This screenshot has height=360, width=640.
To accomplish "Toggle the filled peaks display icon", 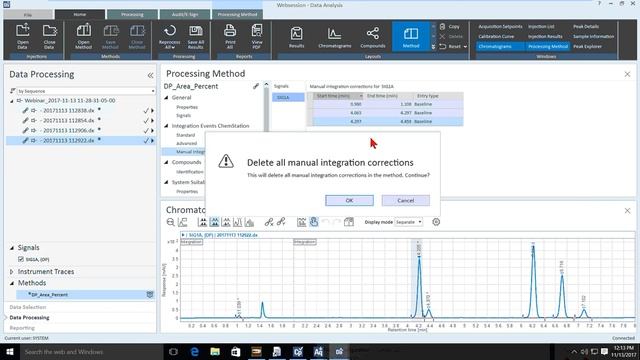I will 249,222.
